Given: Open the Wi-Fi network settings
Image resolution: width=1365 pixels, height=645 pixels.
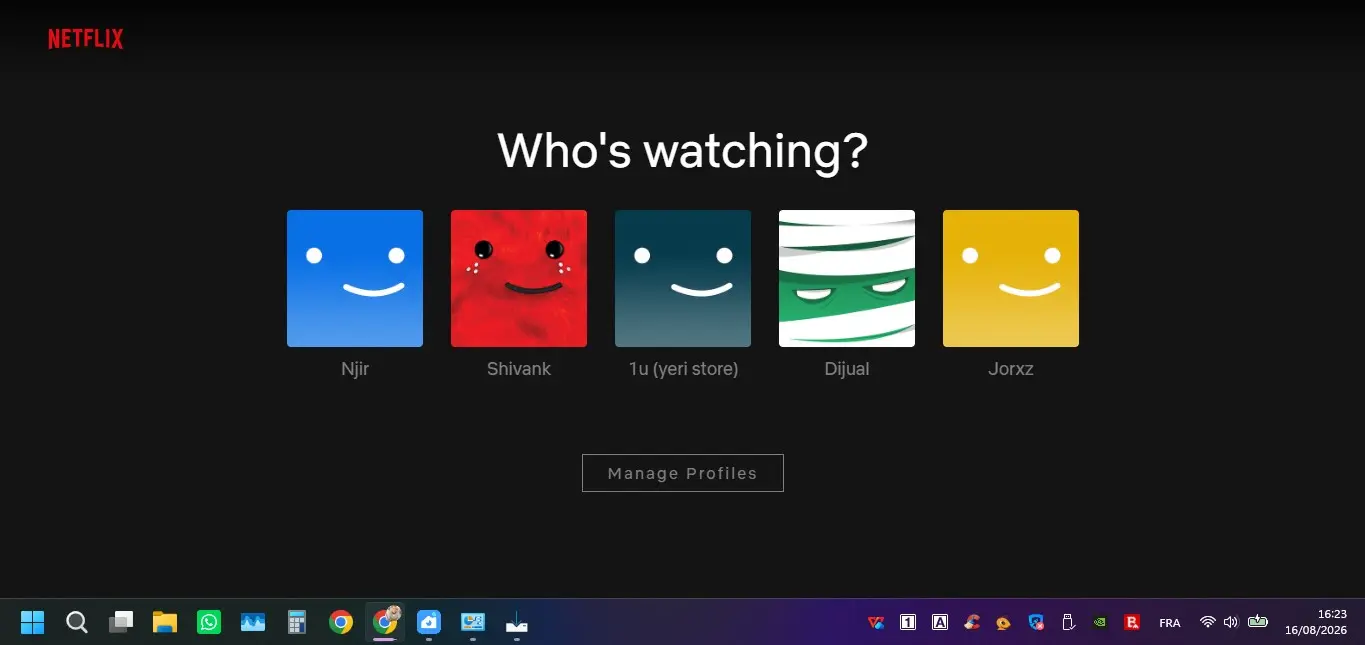Looking at the screenshot, I should click(x=1208, y=622).
